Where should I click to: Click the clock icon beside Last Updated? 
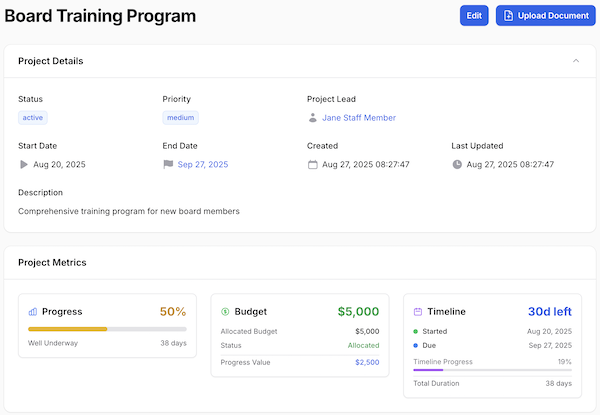pos(457,164)
